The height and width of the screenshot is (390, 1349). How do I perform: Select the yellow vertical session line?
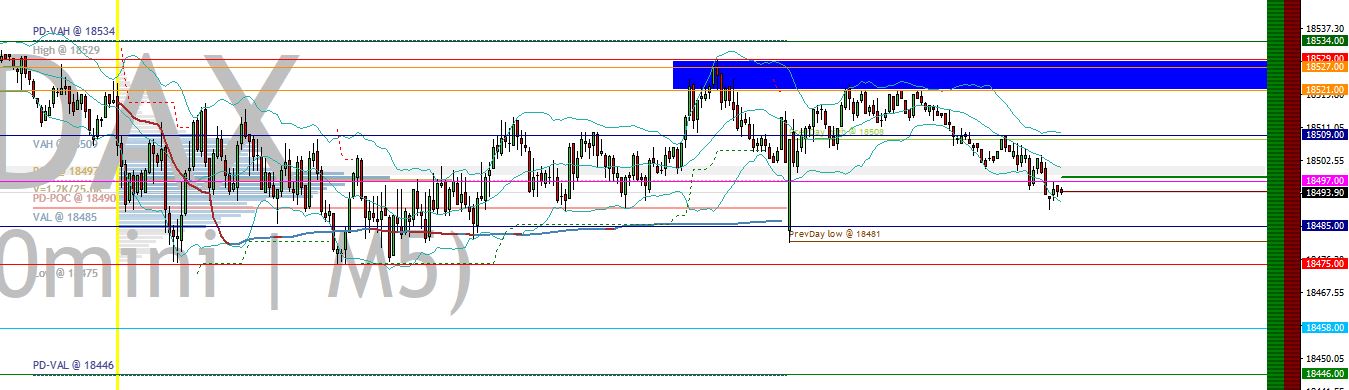coord(118,195)
